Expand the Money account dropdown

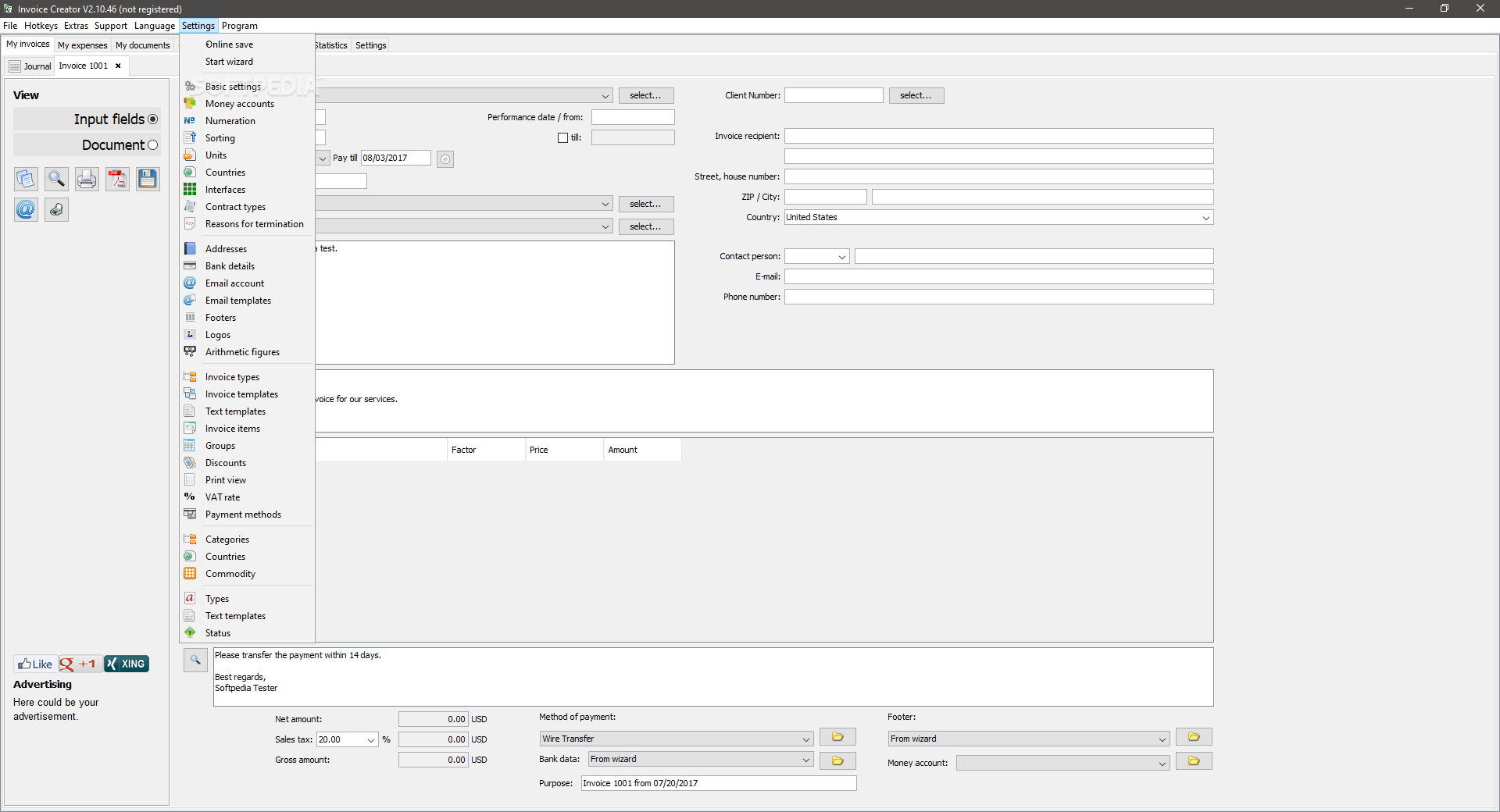coord(1162,764)
